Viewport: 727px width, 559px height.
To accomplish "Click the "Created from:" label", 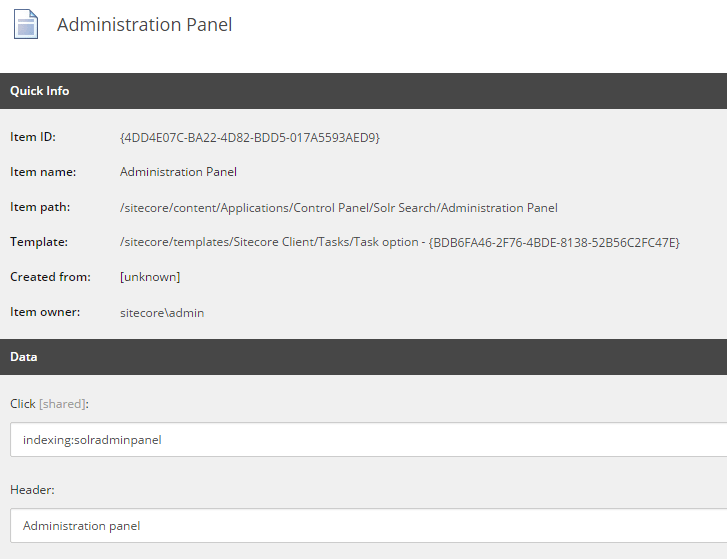I will 50,277.
